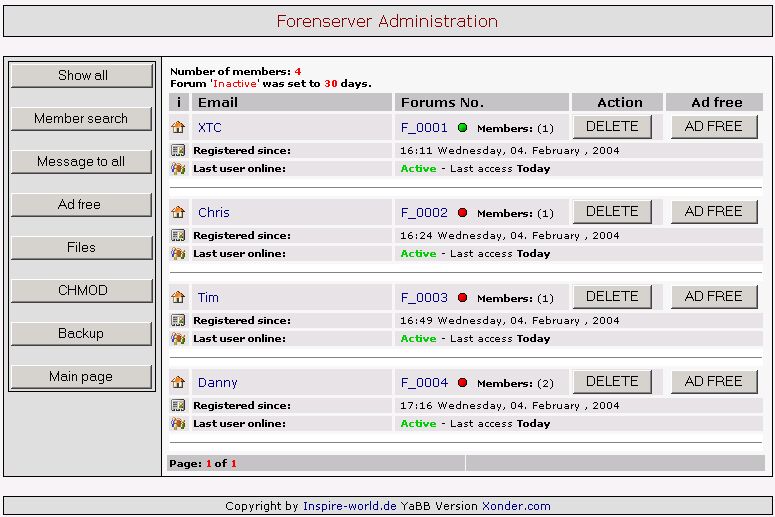Viewport: 775px width, 517px height.
Task: Go to Main page
Action: click(82, 377)
